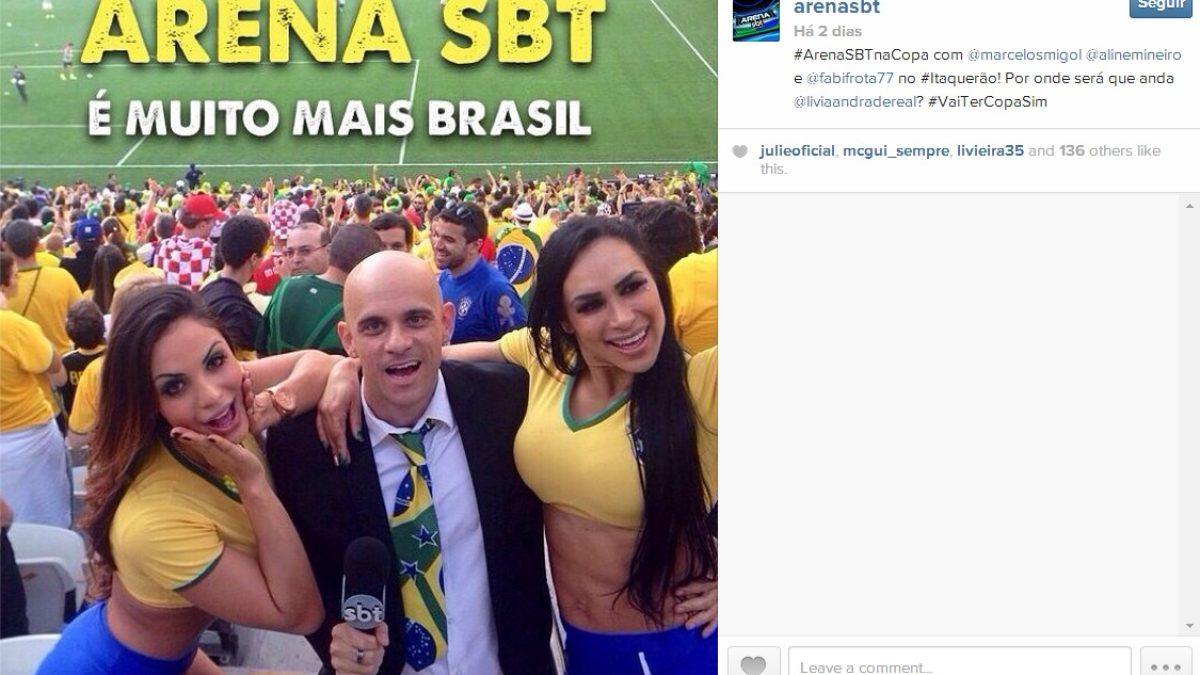Open the arenasbt username link
This screenshot has width=1200, height=675.
pyautogui.click(x=837, y=8)
